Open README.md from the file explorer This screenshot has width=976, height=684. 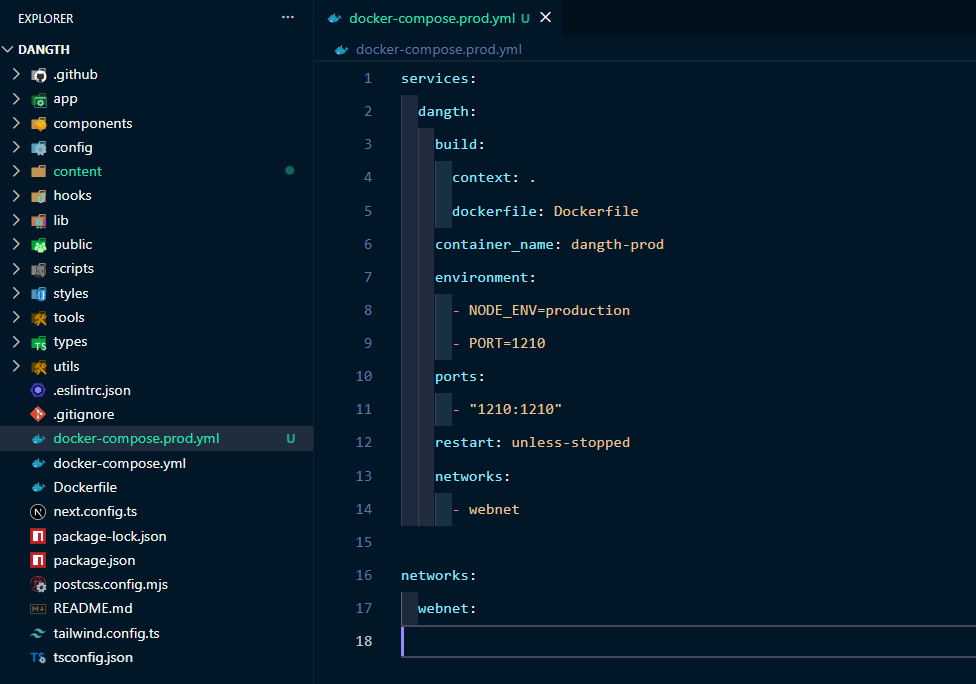pos(93,609)
